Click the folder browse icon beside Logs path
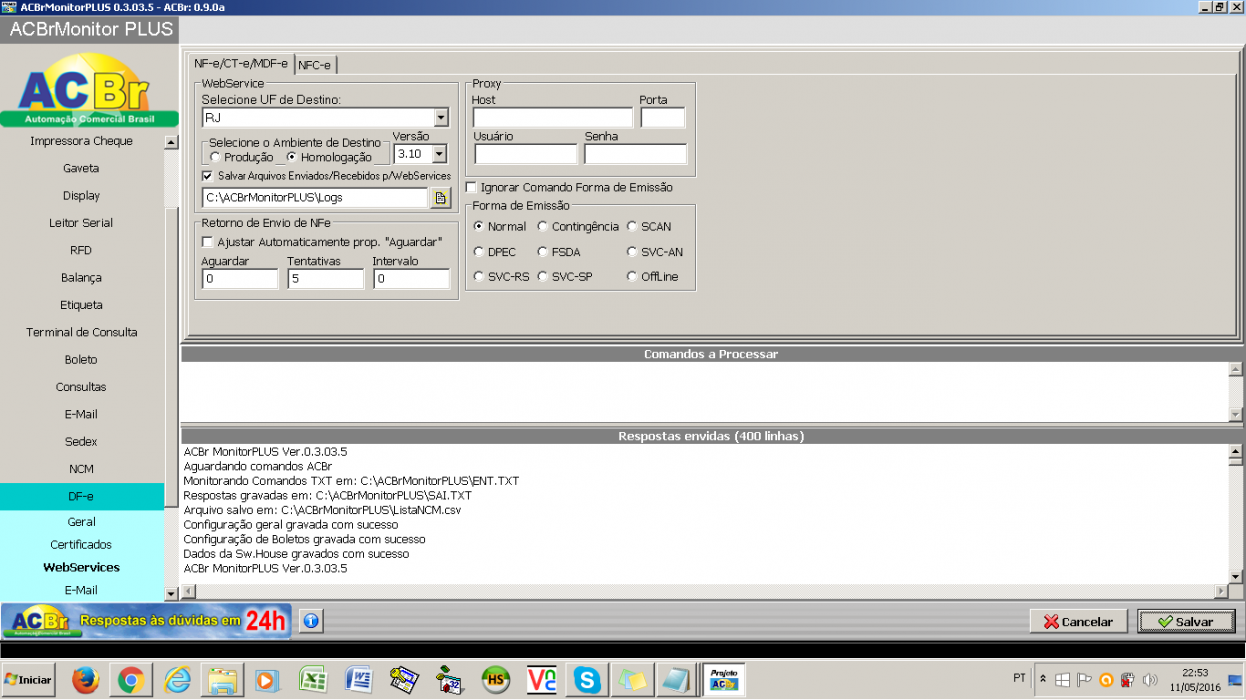The width and height of the screenshot is (1246, 700). 440,198
